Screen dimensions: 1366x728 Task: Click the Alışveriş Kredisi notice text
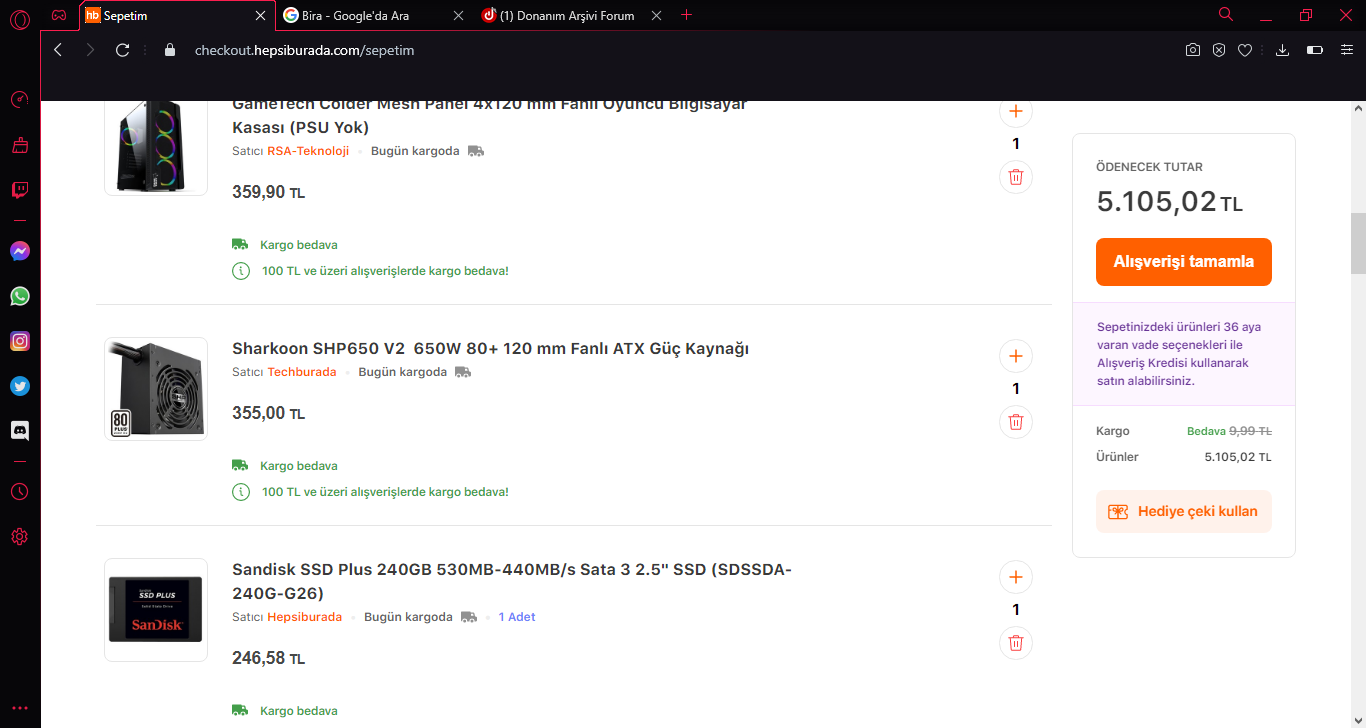click(x=1179, y=354)
